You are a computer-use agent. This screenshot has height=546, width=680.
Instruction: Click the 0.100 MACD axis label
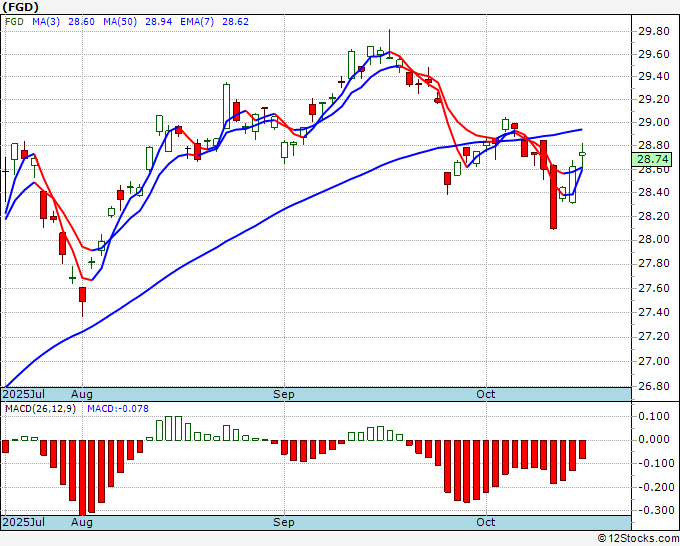click(x=654, y=416)
